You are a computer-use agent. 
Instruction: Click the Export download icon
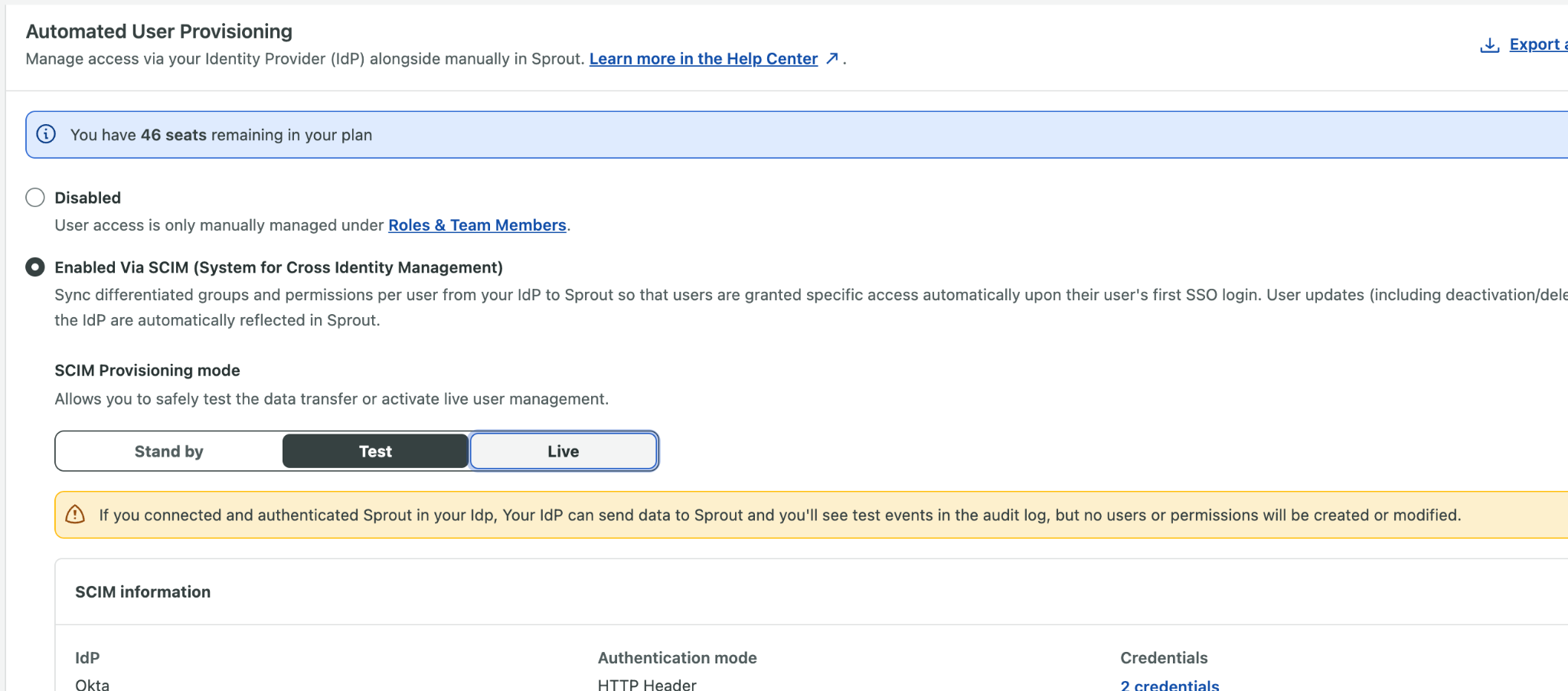(1489, 45)
